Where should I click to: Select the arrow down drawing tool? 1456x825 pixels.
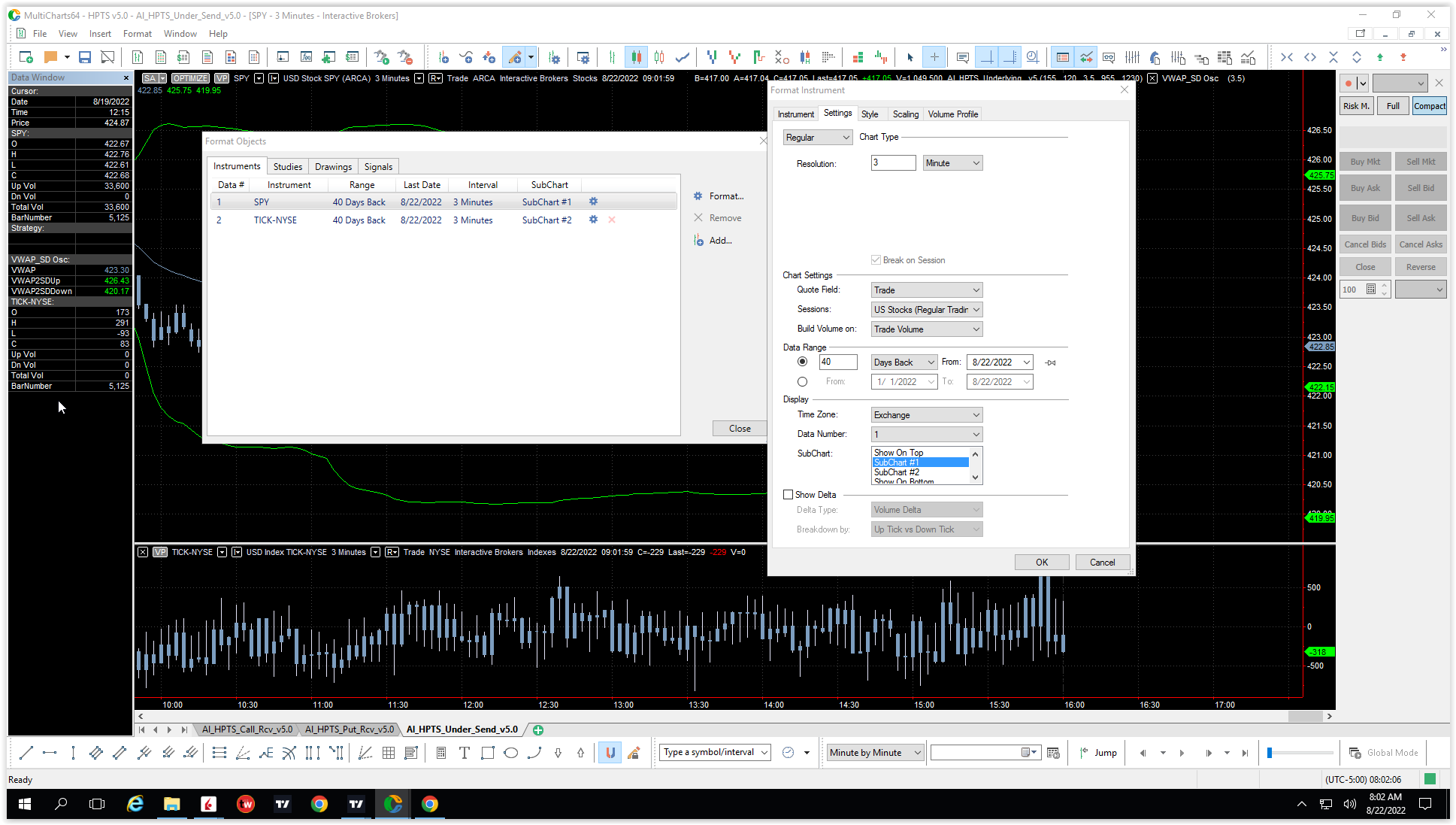[x=558, y=753]
